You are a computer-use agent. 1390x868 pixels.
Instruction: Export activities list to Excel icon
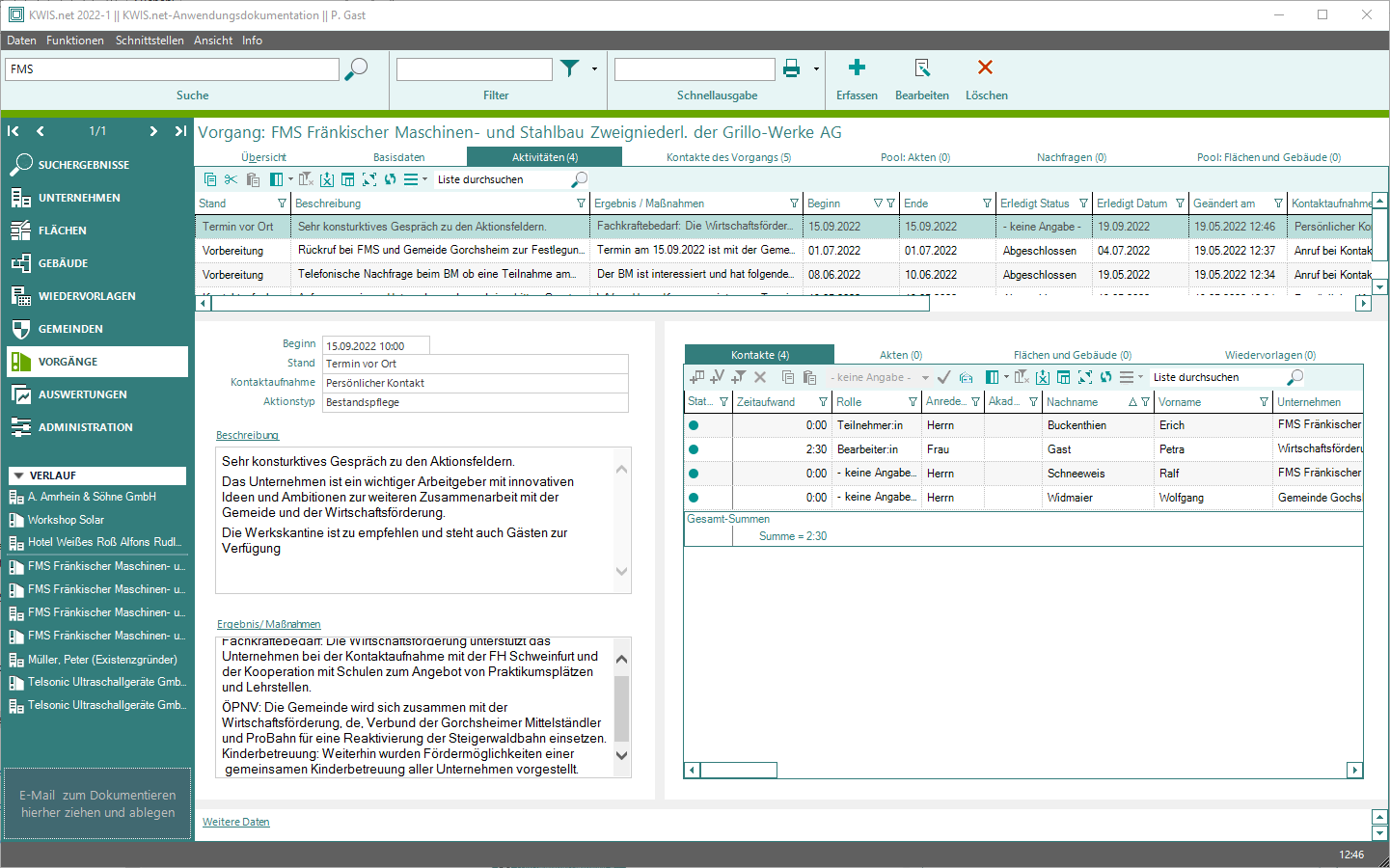[327, 179]
